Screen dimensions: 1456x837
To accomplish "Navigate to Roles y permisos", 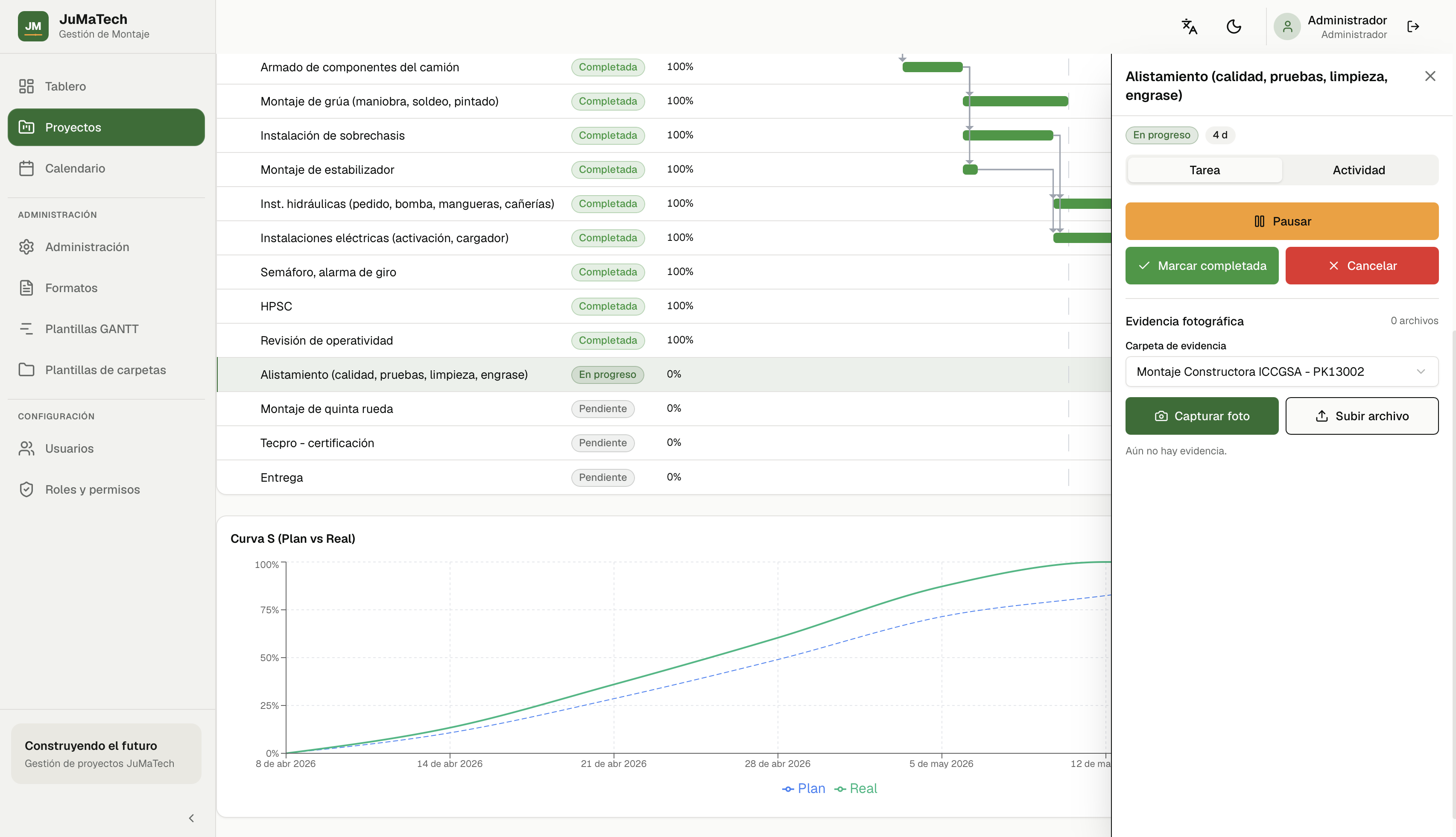I will point(106,489).
